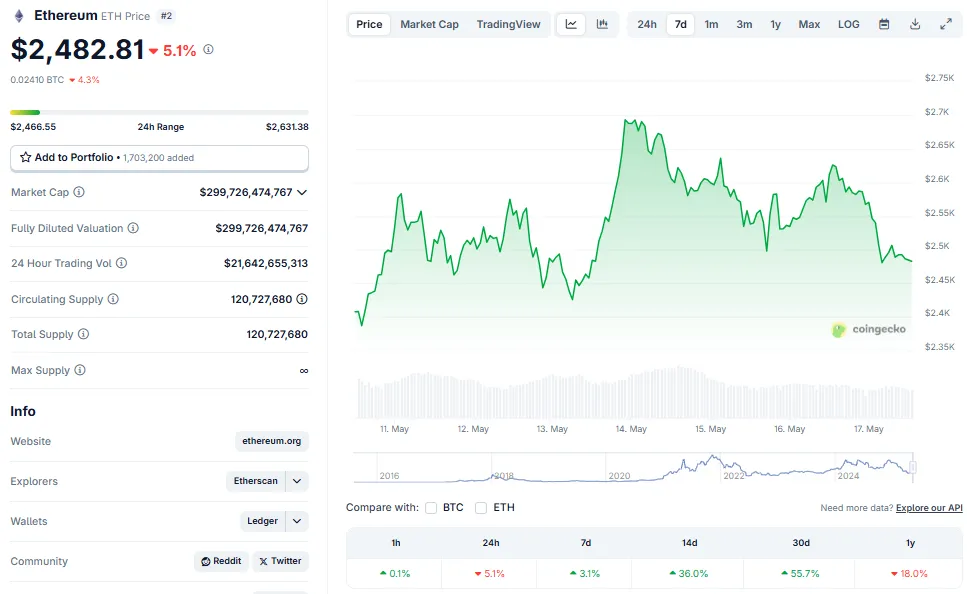Click the Reddit icon in Community
The height and width of the screenshot is (594, 967).
click(x=206, y=561)
